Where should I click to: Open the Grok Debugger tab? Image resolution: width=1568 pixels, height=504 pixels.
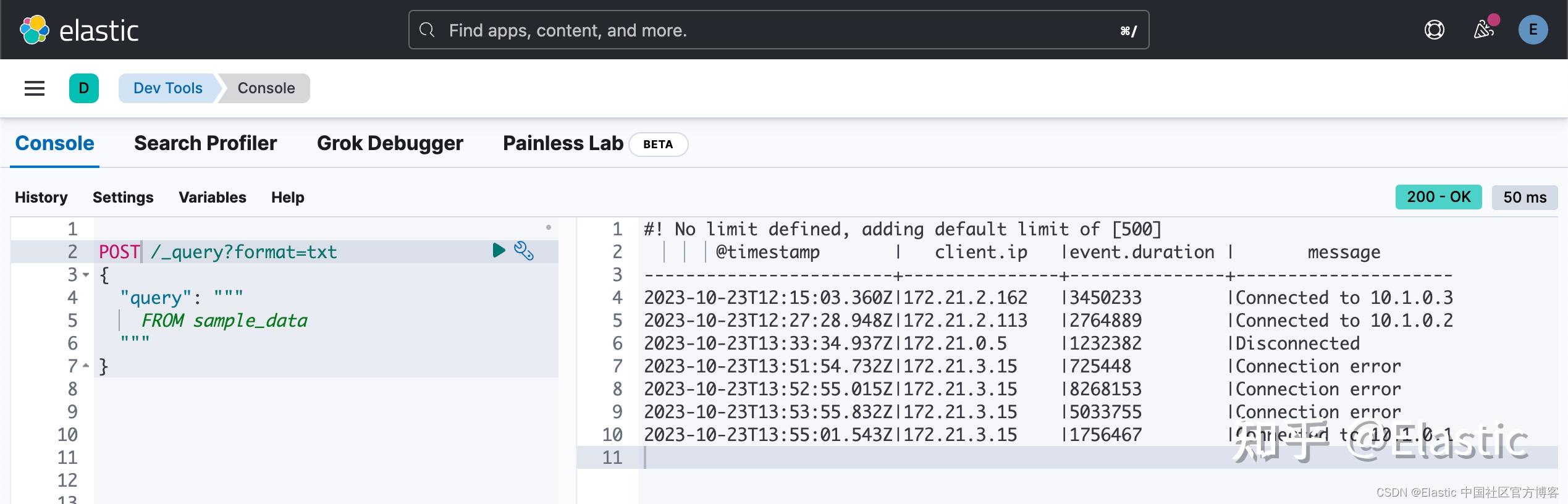point(390,143)
